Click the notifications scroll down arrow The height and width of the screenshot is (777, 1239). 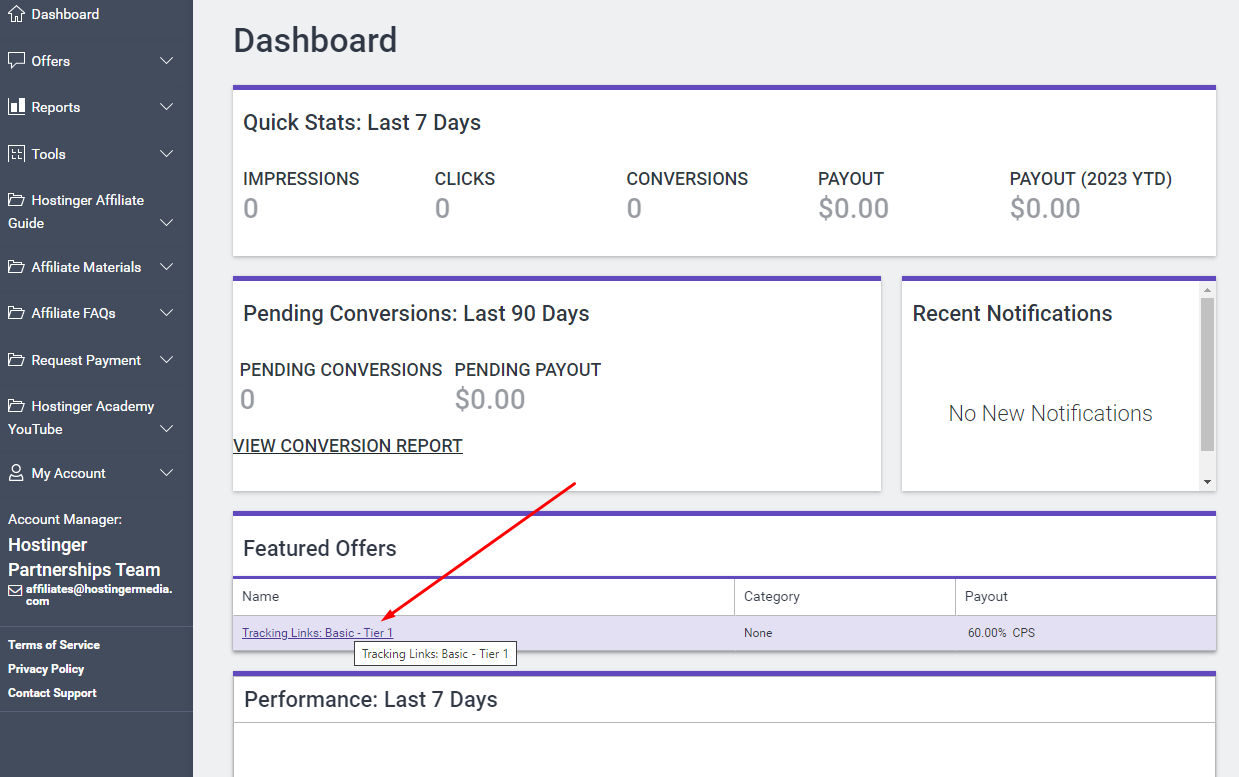tap(1207, 482)
